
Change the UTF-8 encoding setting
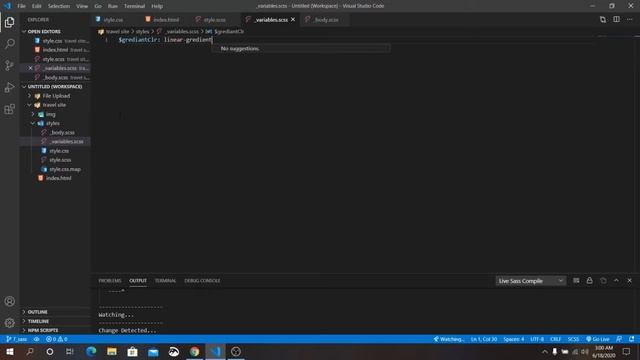[537, 339]
